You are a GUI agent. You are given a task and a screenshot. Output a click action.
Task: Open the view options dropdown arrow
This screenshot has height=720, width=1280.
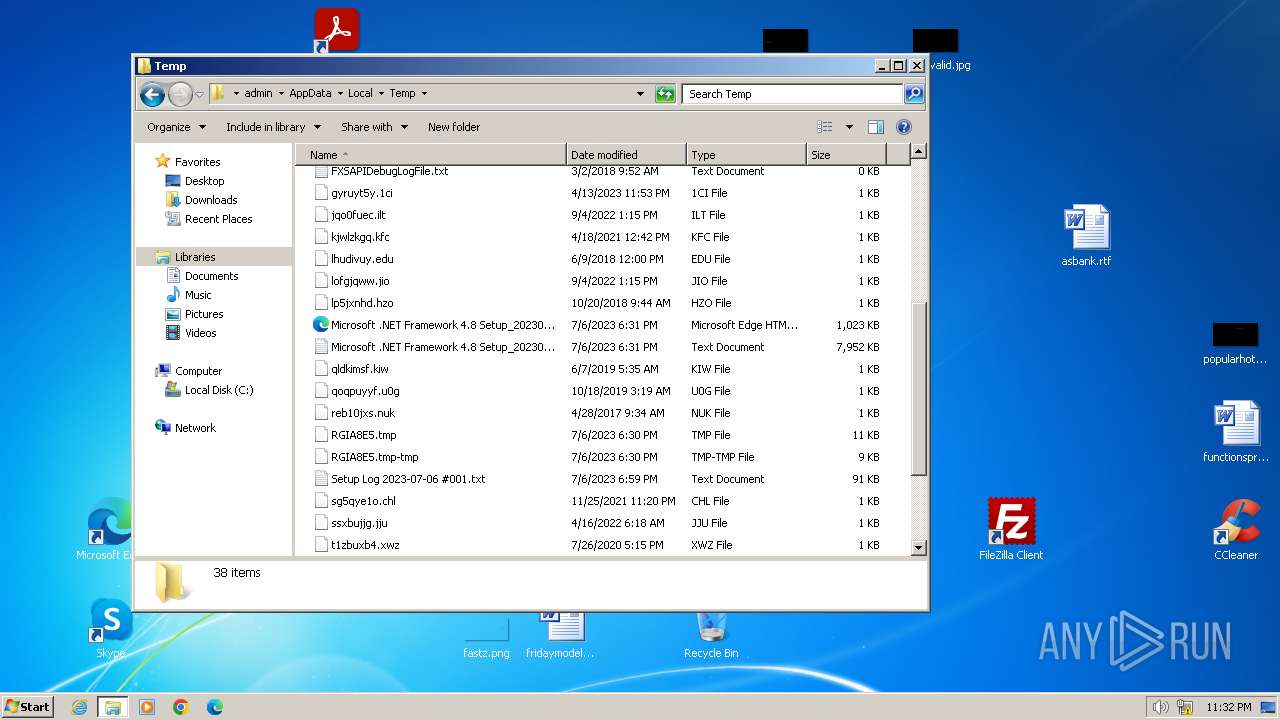[849, 127]
